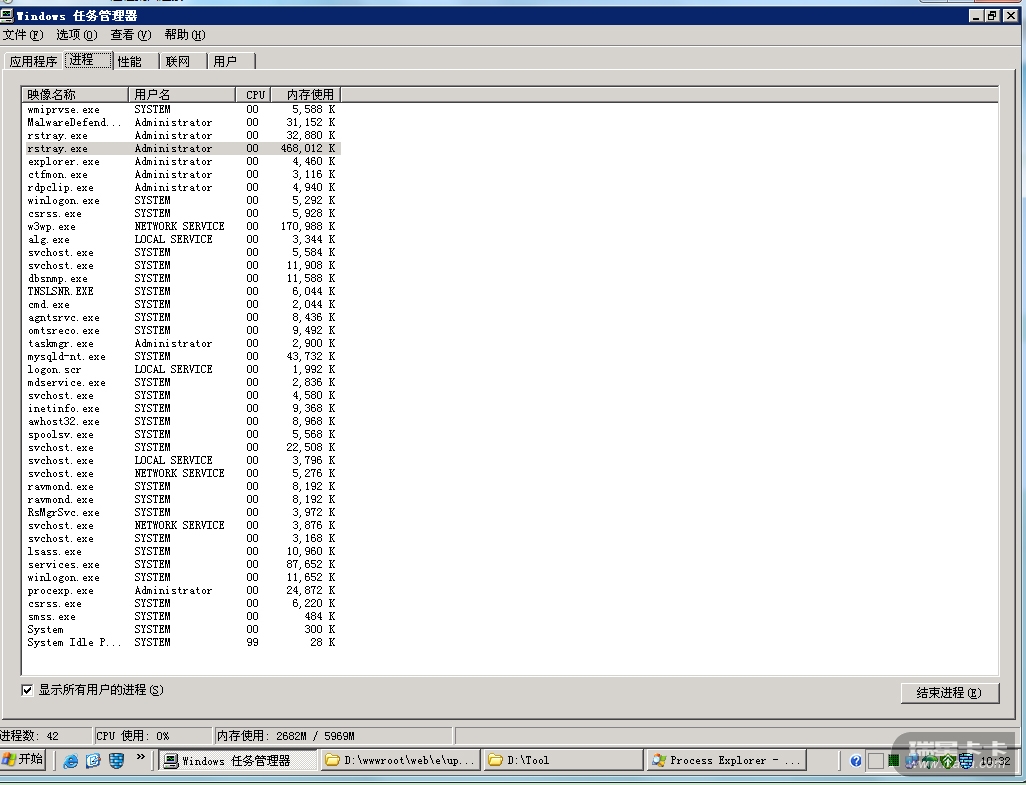1026x785 pixels.
Task: Click the 10:32 system clock
Action: 996,761
